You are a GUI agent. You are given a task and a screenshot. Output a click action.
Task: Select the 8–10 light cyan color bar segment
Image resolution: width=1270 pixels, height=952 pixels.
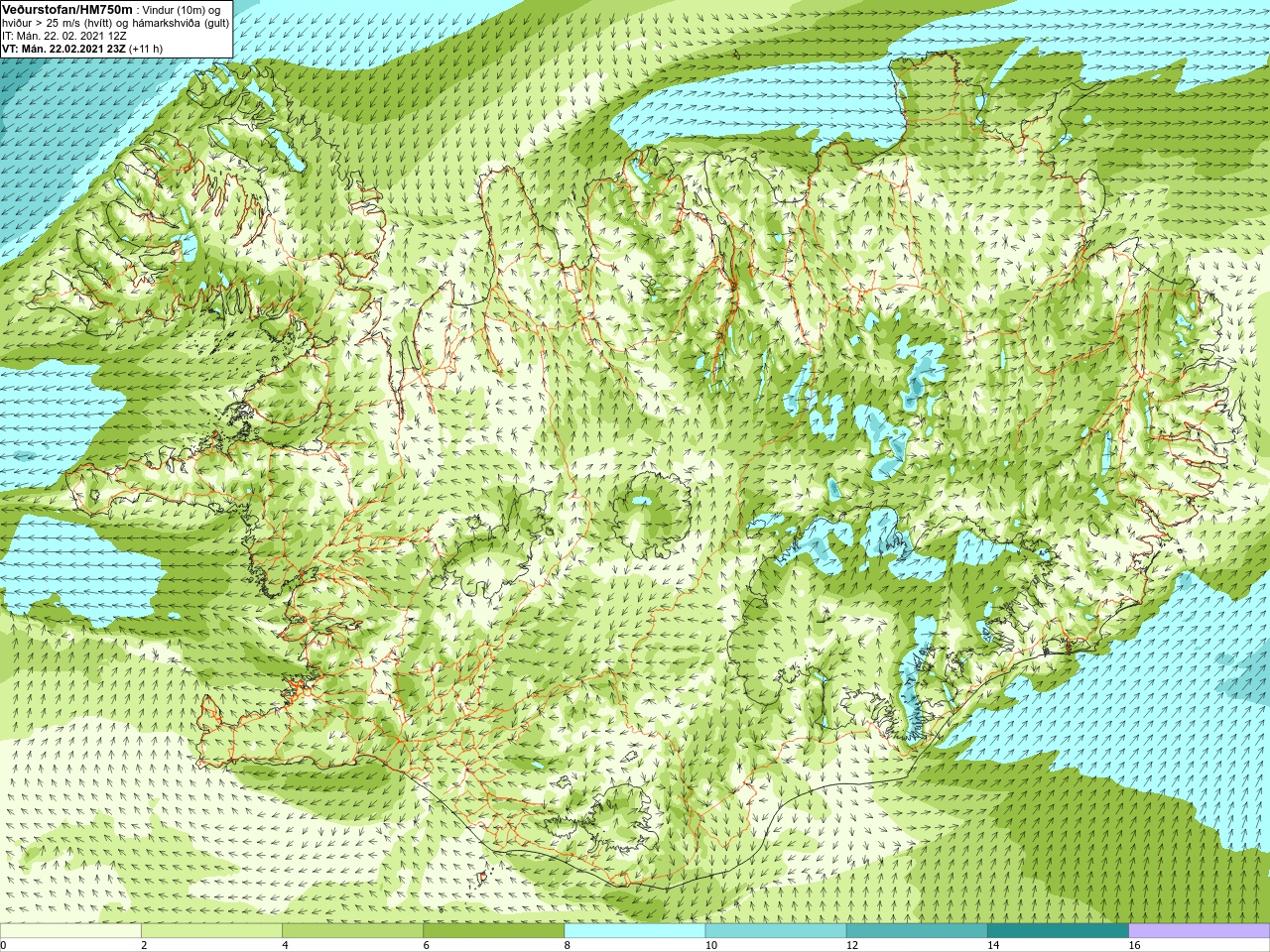635,931
